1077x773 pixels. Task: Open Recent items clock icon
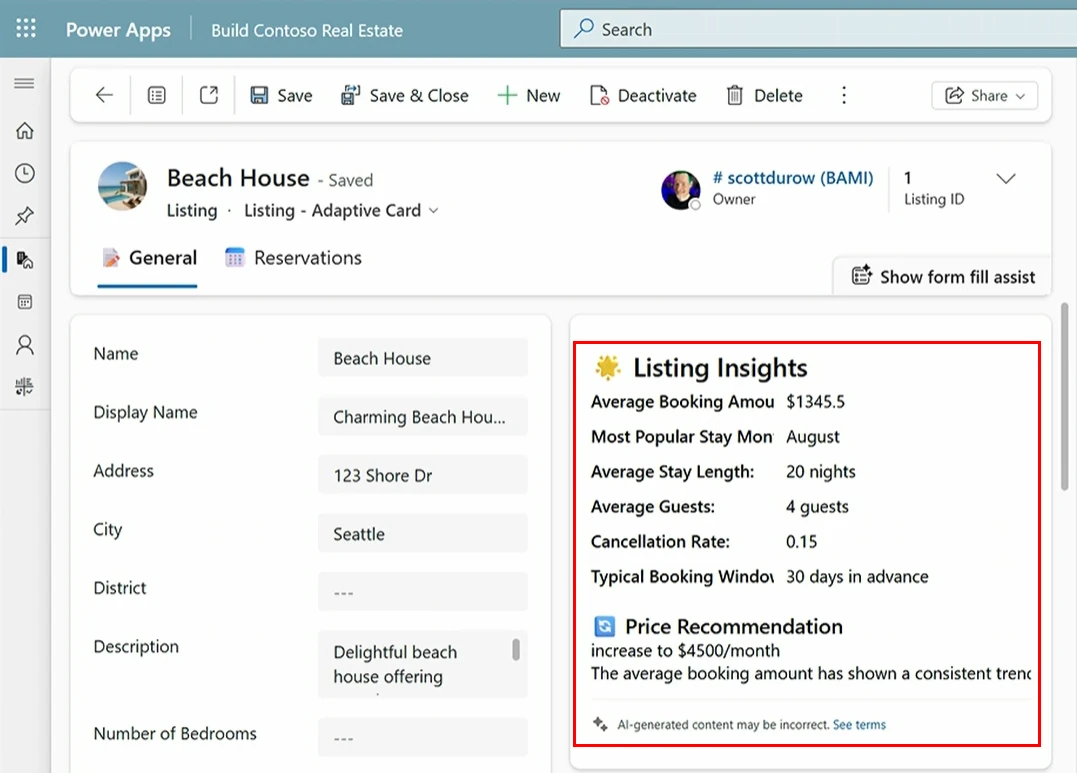[x=25, y=174]
